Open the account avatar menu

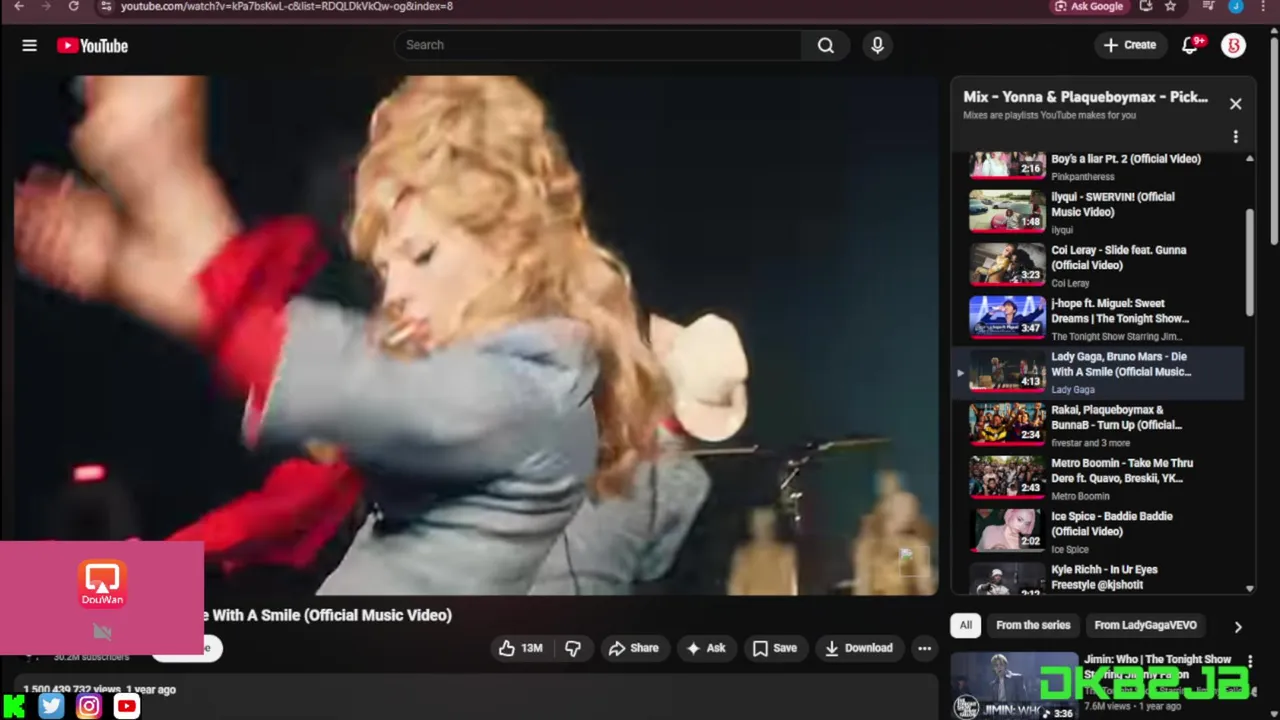coord(1234,45)
